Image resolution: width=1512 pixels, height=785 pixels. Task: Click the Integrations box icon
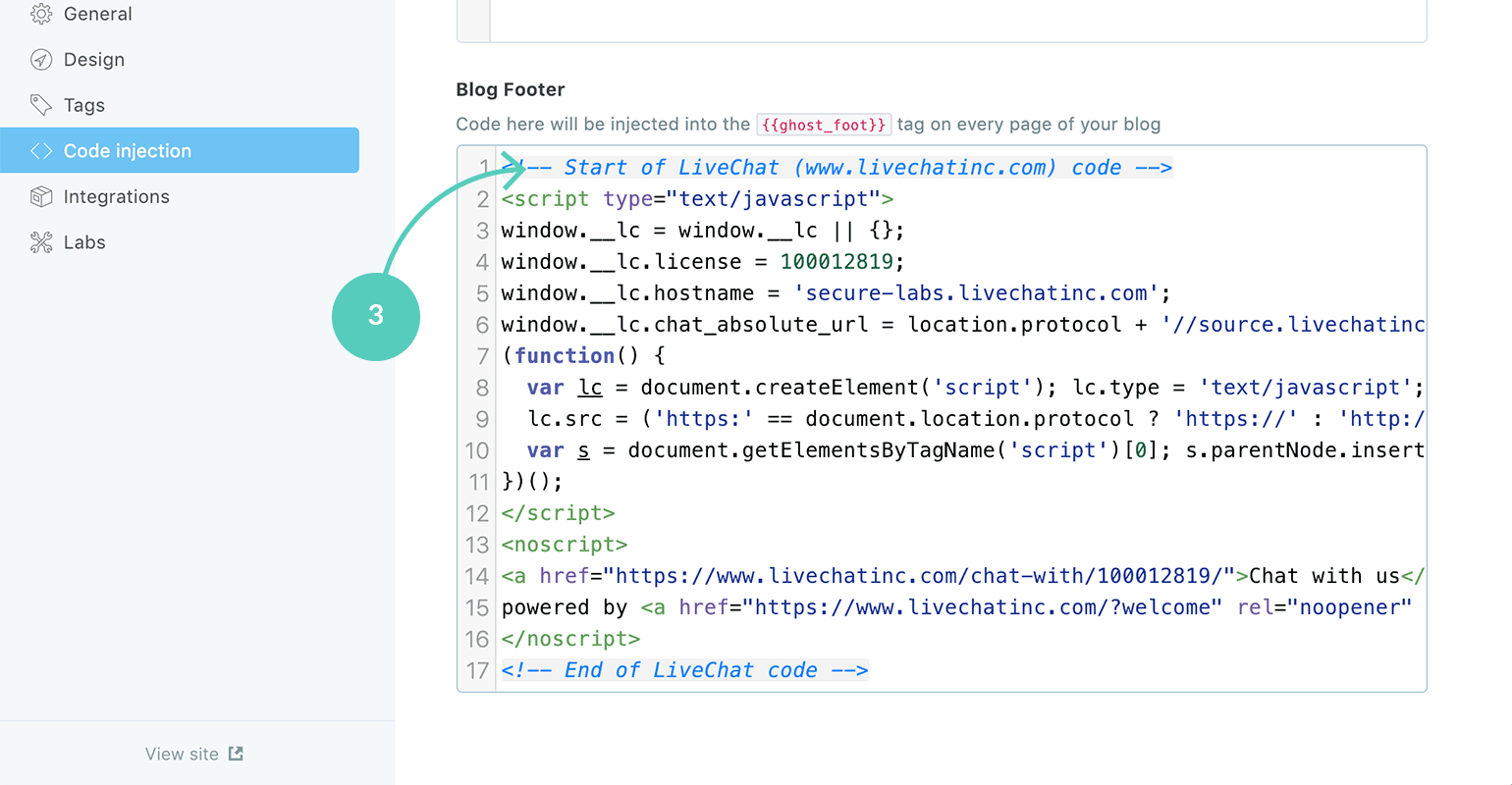point(41,196)
